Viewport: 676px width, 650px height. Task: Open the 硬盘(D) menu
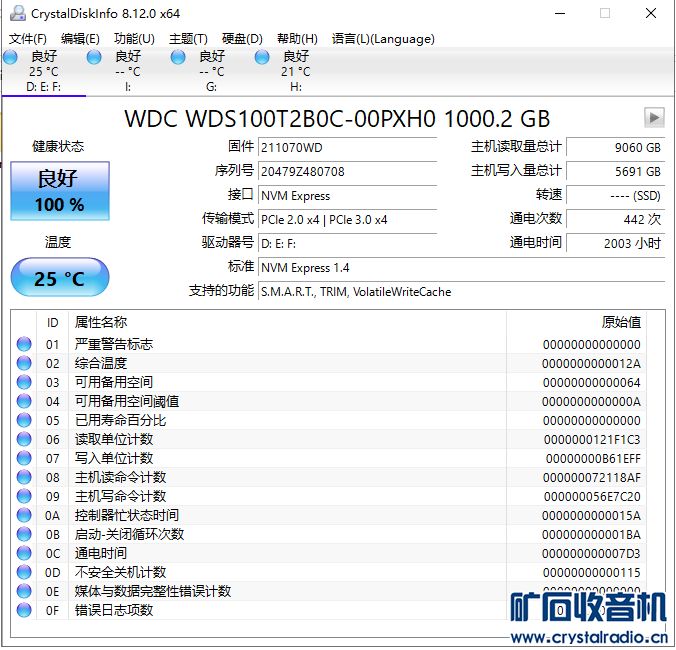tap(242, 39)
